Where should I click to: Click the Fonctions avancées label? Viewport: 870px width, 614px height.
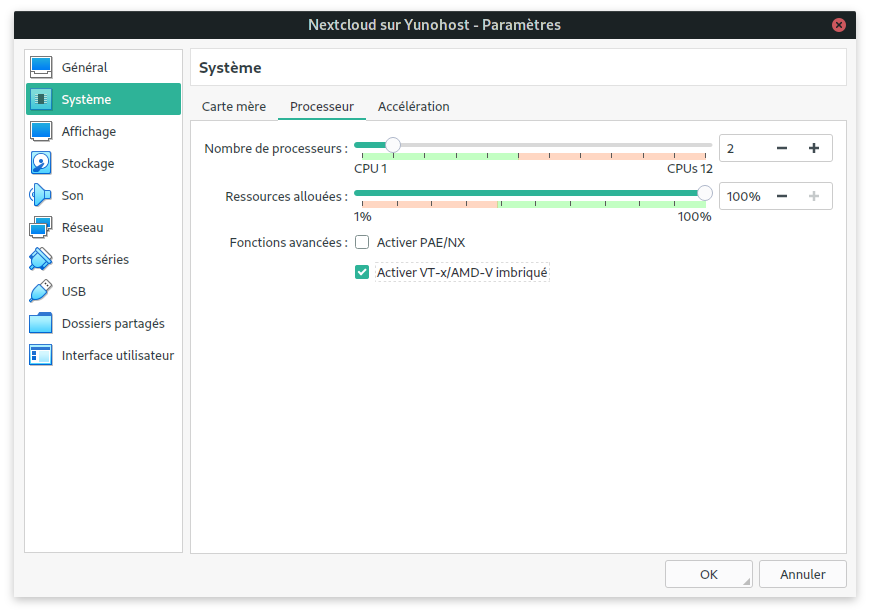(289, 242)
